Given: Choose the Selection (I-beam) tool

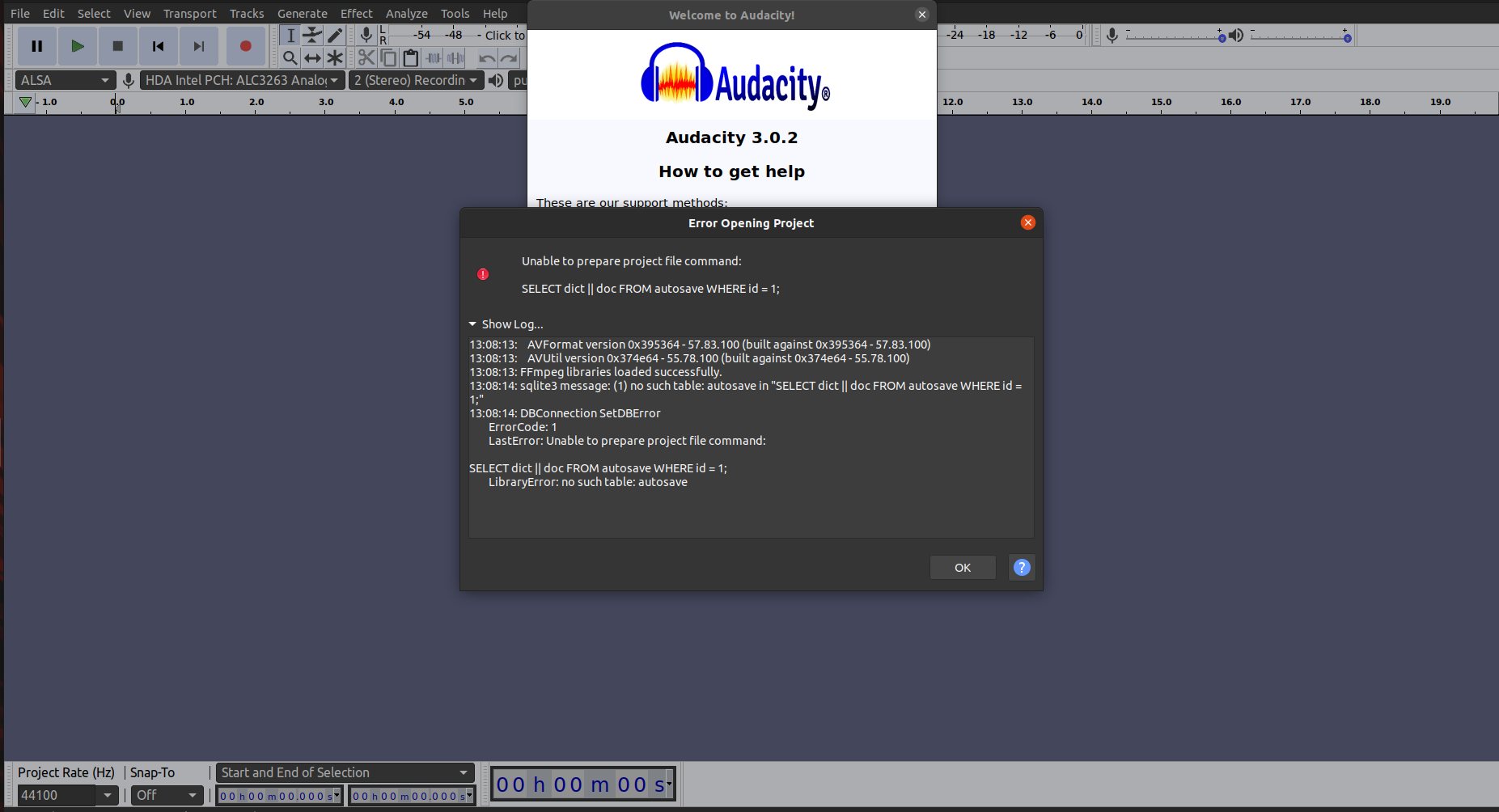Looking at the screenshot, I should (x=290, y=35).
